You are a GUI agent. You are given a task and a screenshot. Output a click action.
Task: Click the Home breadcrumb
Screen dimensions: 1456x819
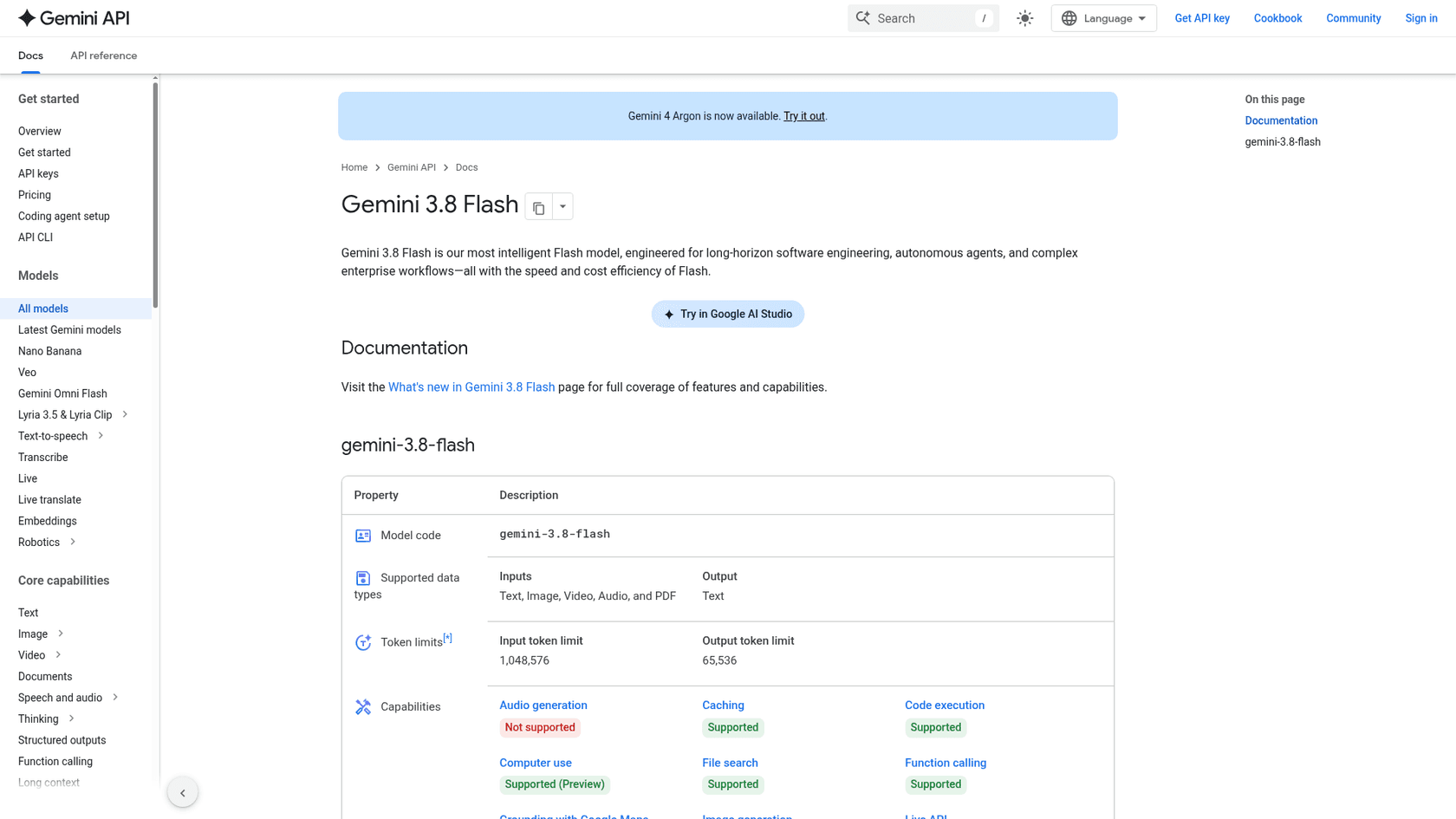tap(354, 167)
